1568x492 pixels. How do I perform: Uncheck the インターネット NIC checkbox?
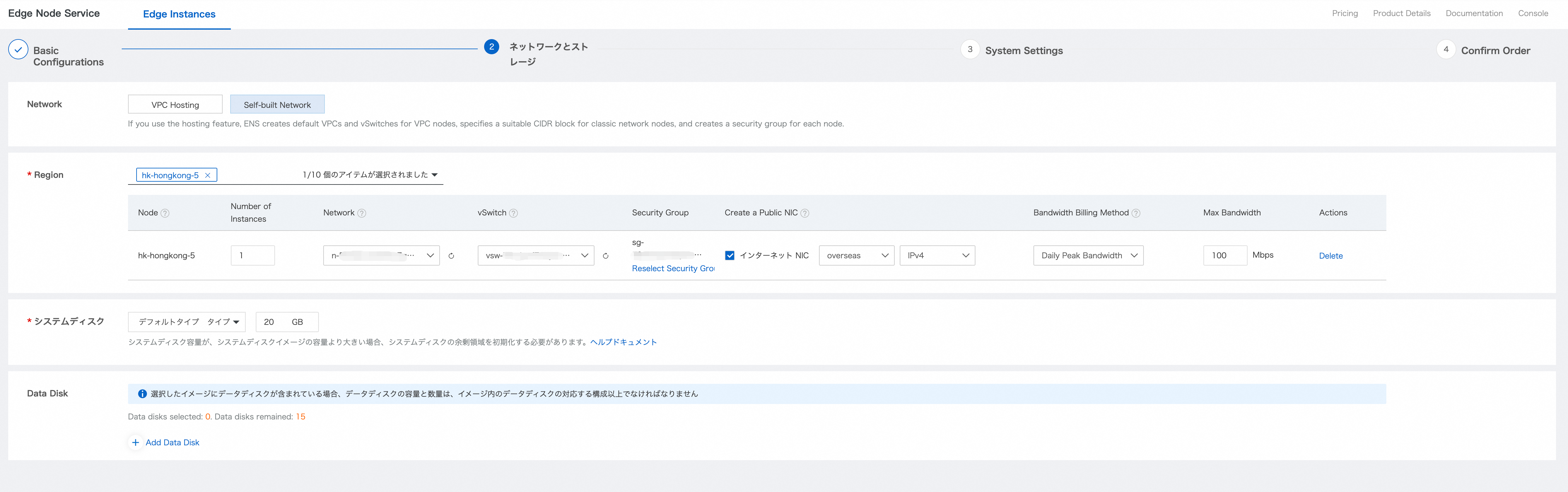(730, 256)
